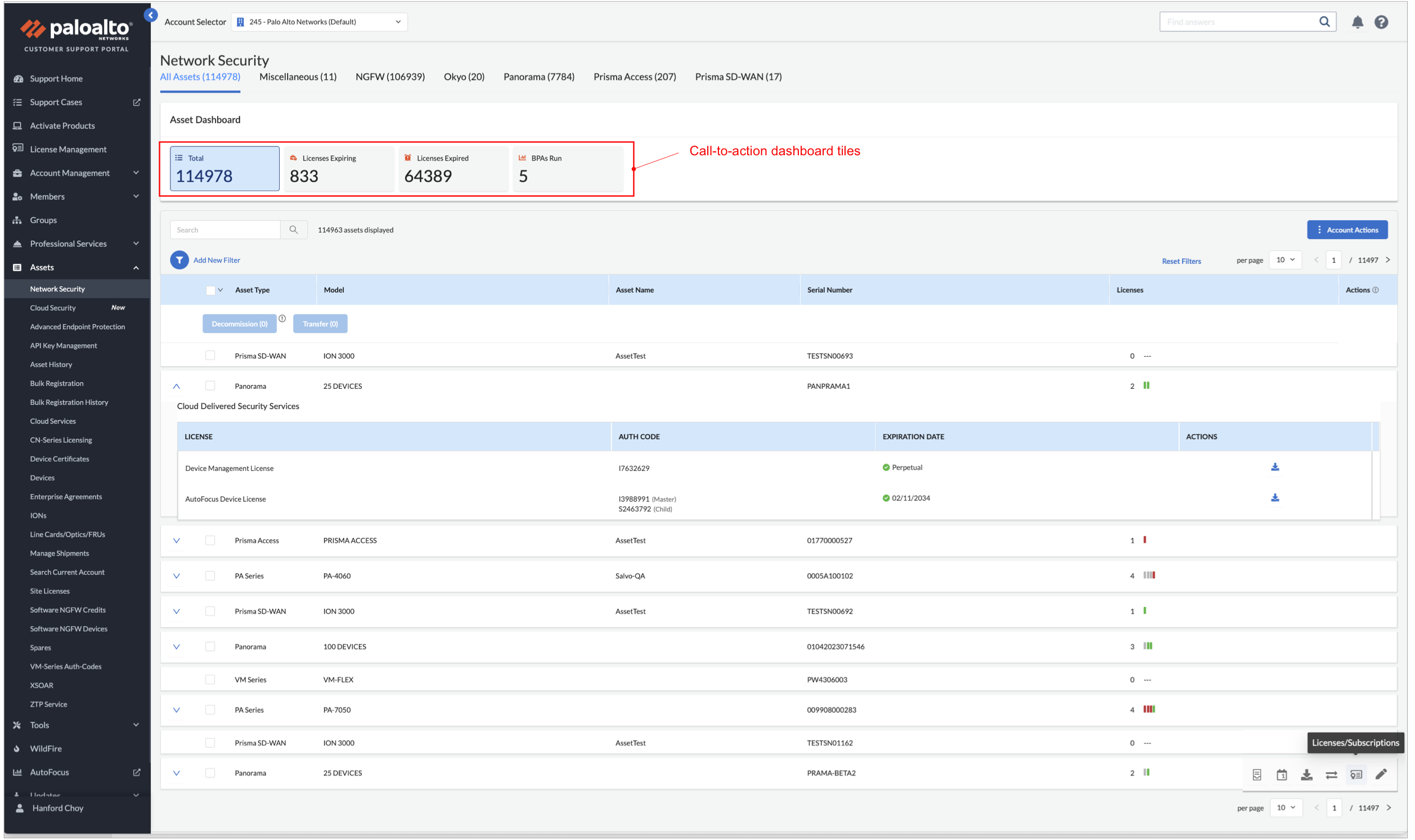Viewport: 1415px width, 840px height.
Task: Click the blue Add New Filter funnel icon
Action: point(179,260)
